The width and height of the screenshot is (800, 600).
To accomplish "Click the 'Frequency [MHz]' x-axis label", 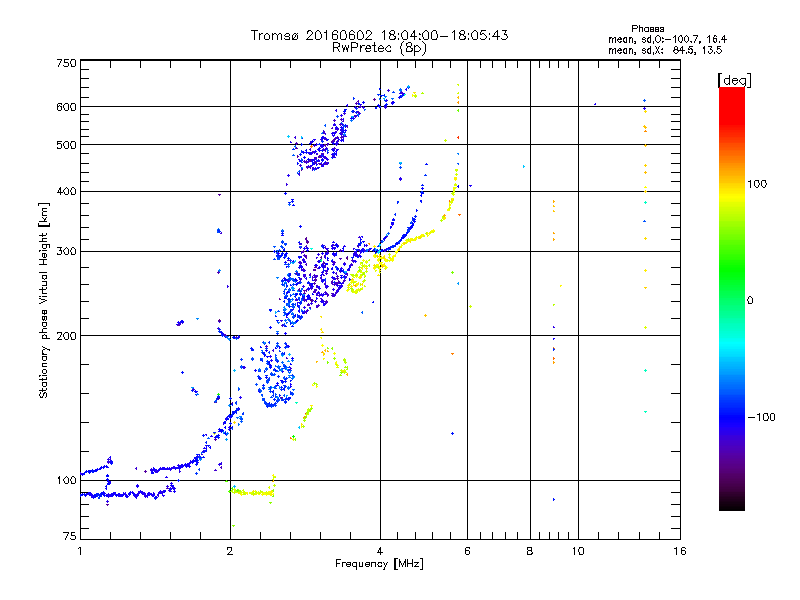I will (379, 564).
